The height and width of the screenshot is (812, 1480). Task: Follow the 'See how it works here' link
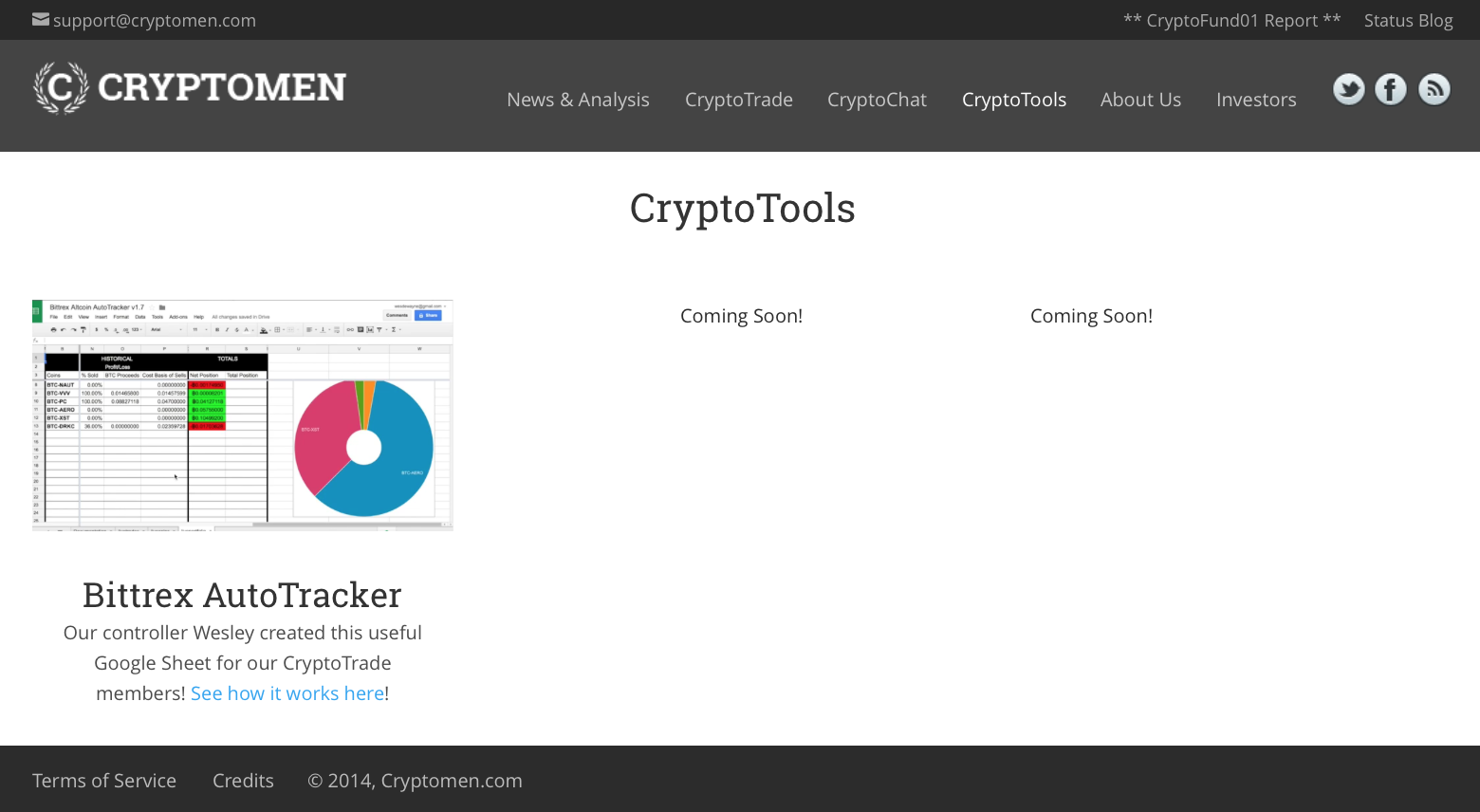point(287,693)
